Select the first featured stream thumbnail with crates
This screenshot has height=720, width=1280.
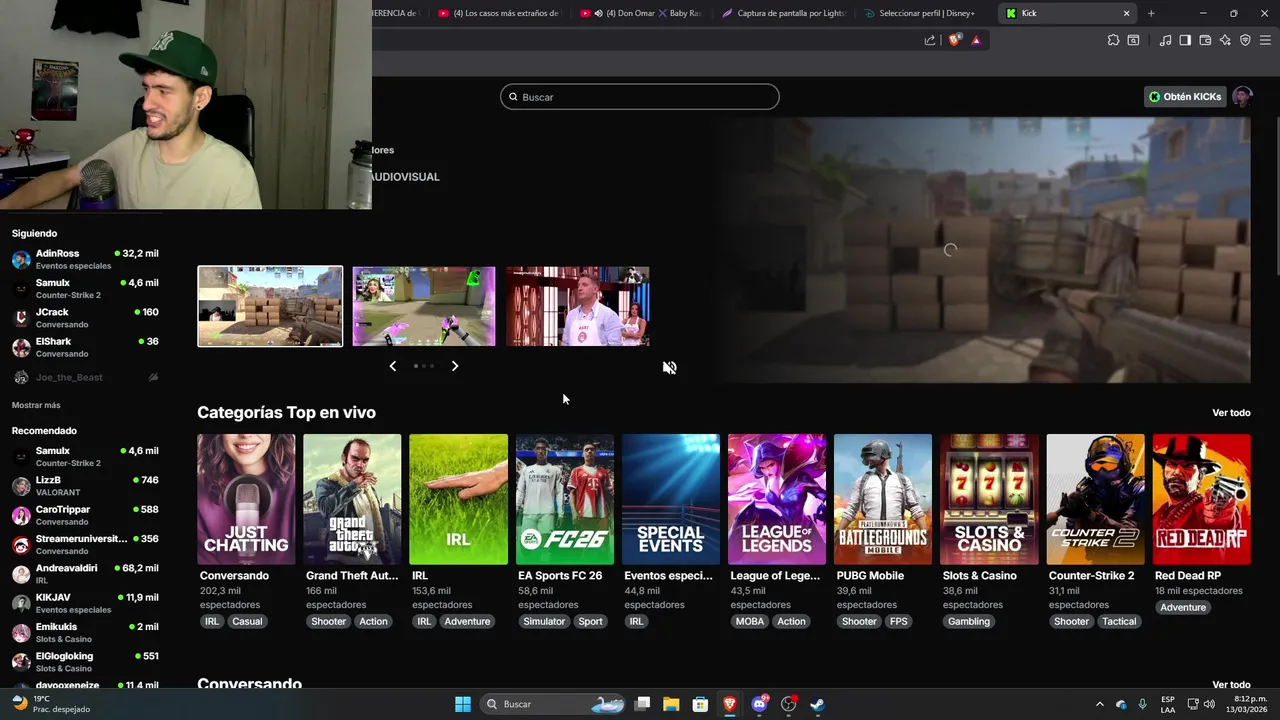(270, 306)
